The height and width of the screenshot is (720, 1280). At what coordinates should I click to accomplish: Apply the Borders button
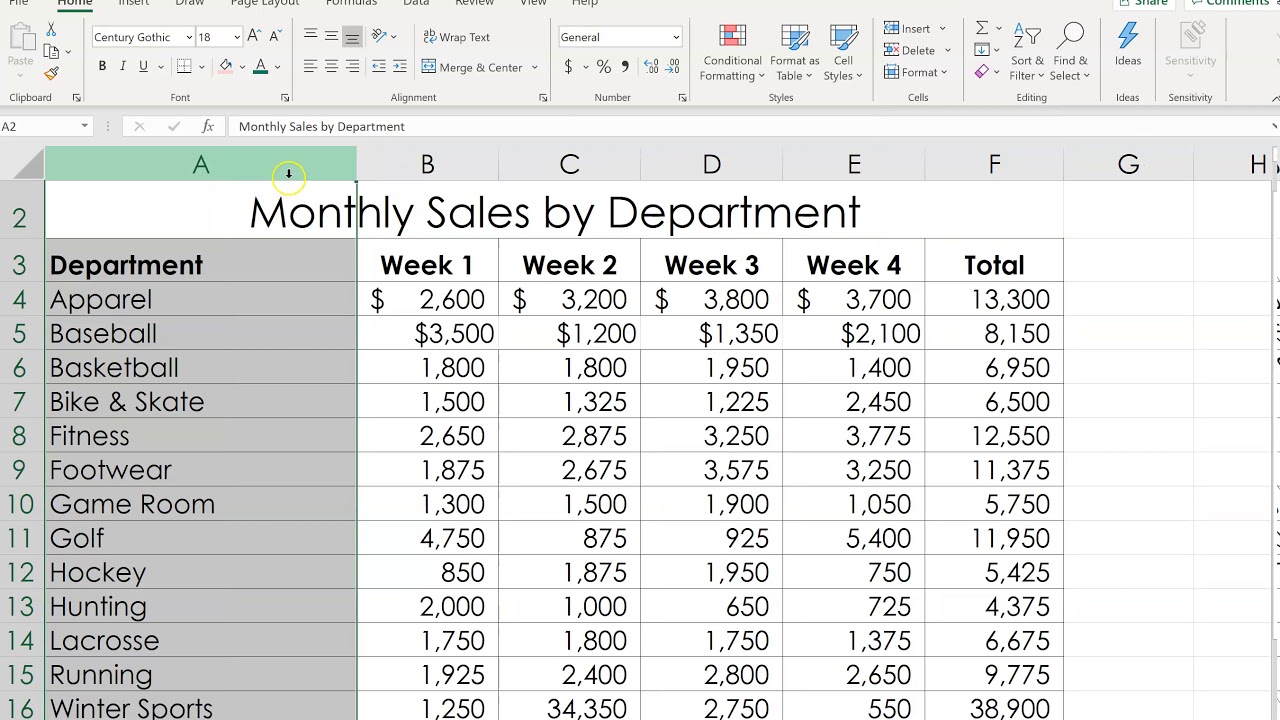(x=184, y=67)
